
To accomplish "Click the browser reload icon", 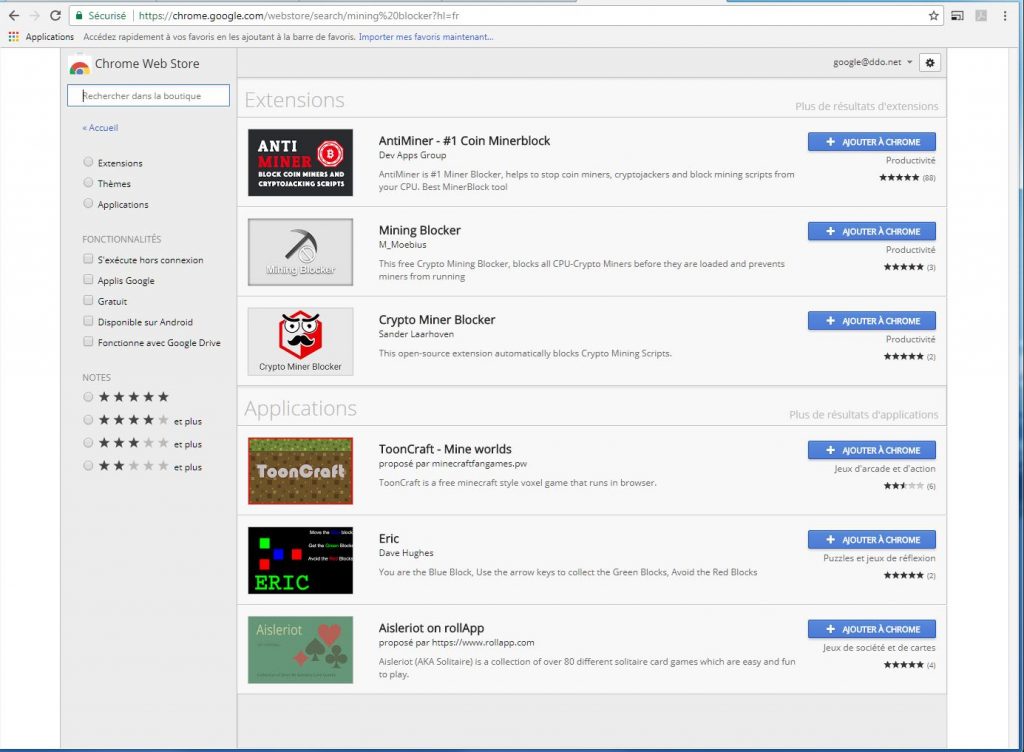I will (54, 16).
